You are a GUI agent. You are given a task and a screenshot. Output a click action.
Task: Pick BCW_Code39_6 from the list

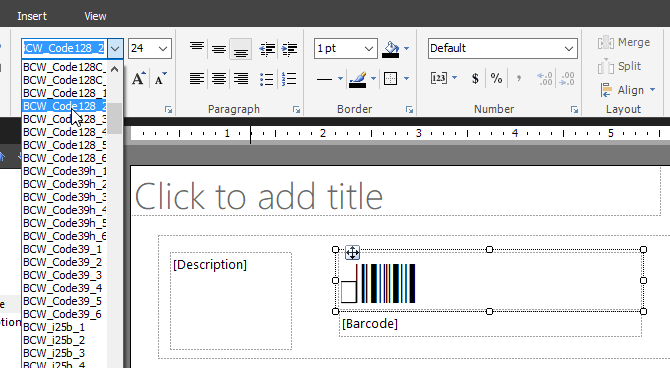64,314
